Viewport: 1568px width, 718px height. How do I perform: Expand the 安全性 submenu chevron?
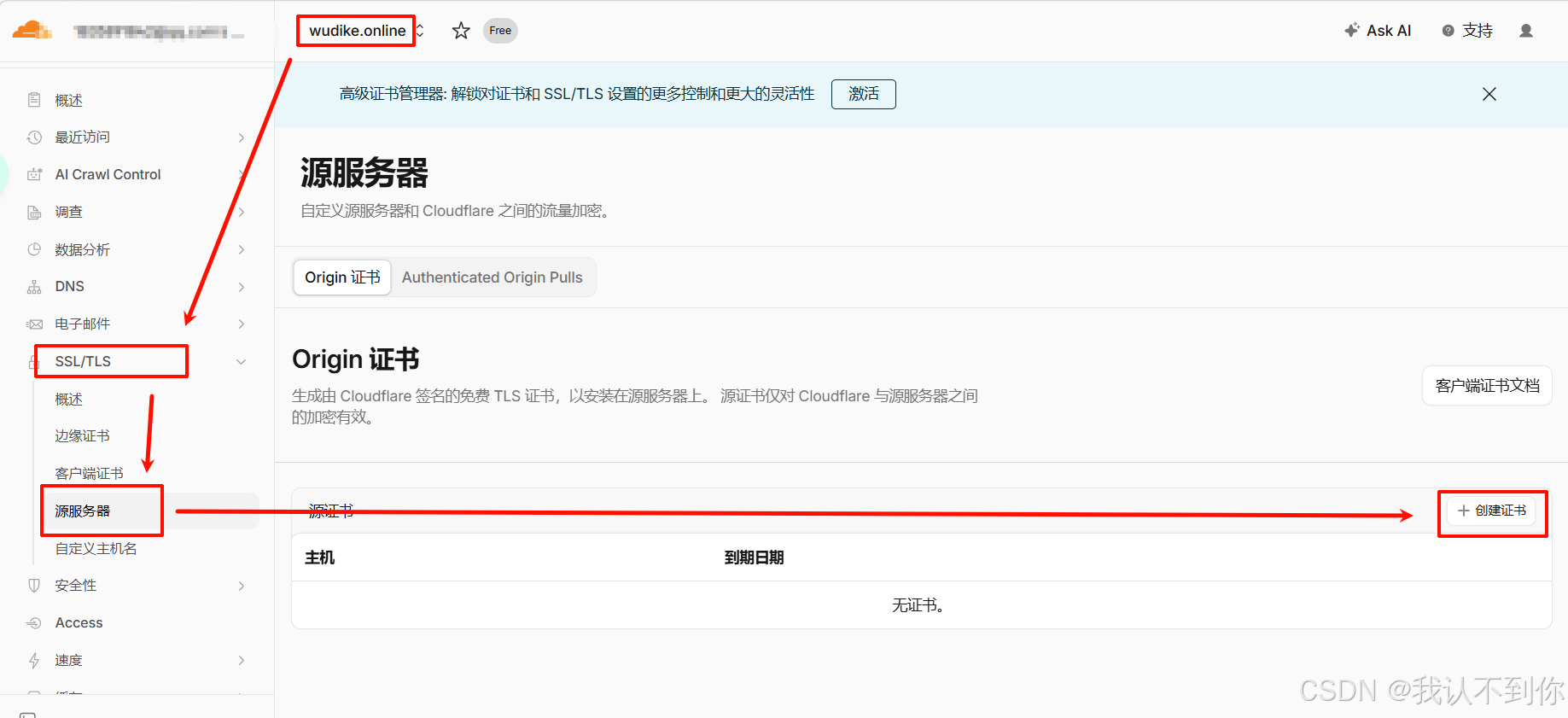pyautogui.click(x=242, y=586)
